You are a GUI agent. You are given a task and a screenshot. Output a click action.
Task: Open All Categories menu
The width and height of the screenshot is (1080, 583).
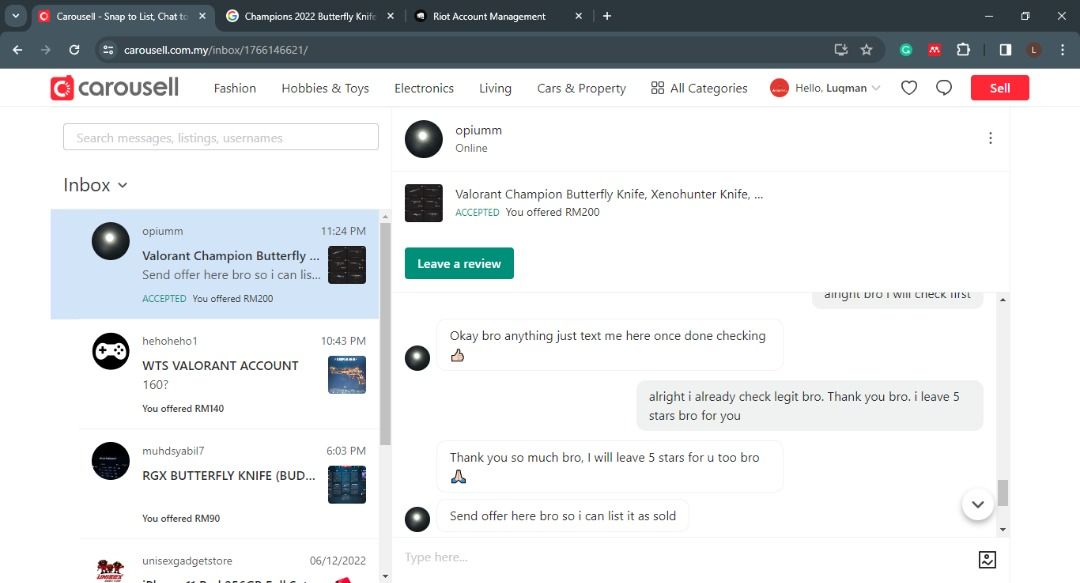pos(699,88)
